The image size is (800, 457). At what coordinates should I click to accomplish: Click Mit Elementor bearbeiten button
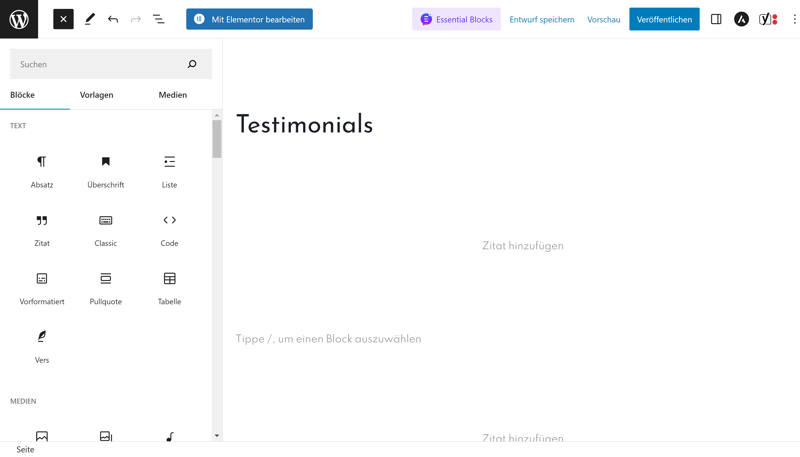249,19
